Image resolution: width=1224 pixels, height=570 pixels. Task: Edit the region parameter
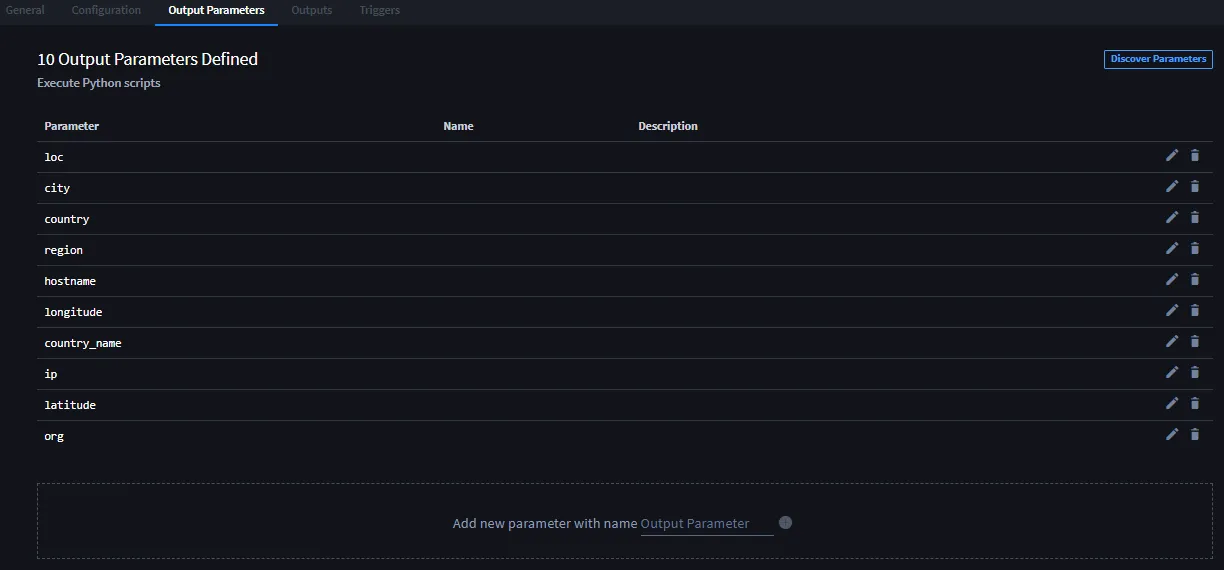click(x=1172, y=248)
